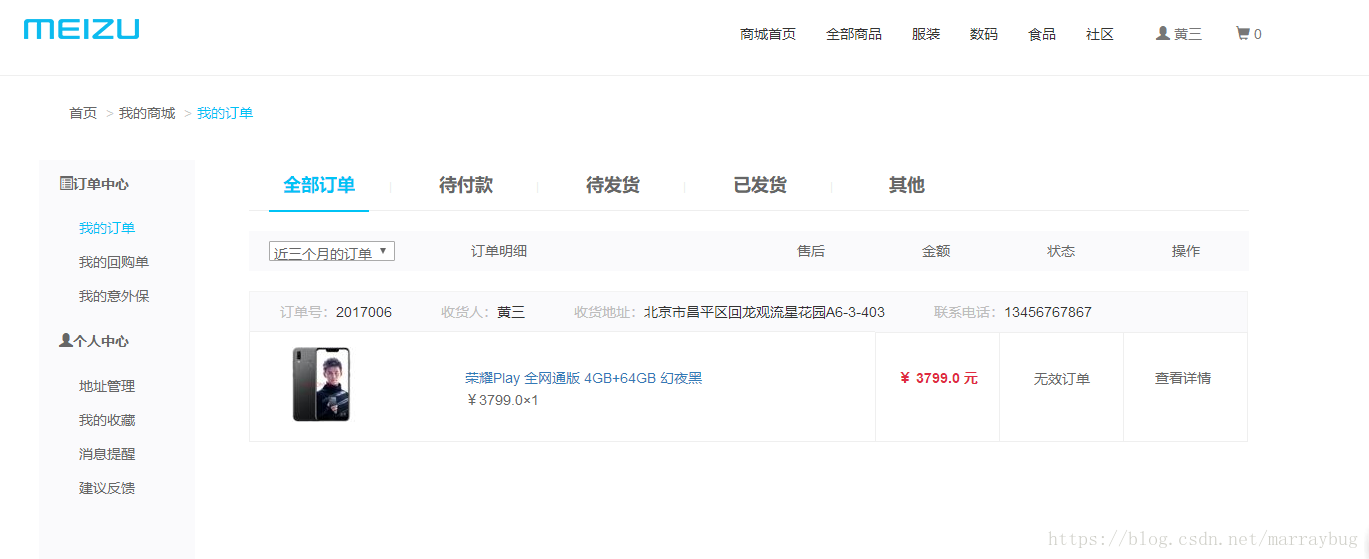Viewport: 1369px width, 559px height.
Task: Click the 订单明细 column header
Action: coord(499,251)
